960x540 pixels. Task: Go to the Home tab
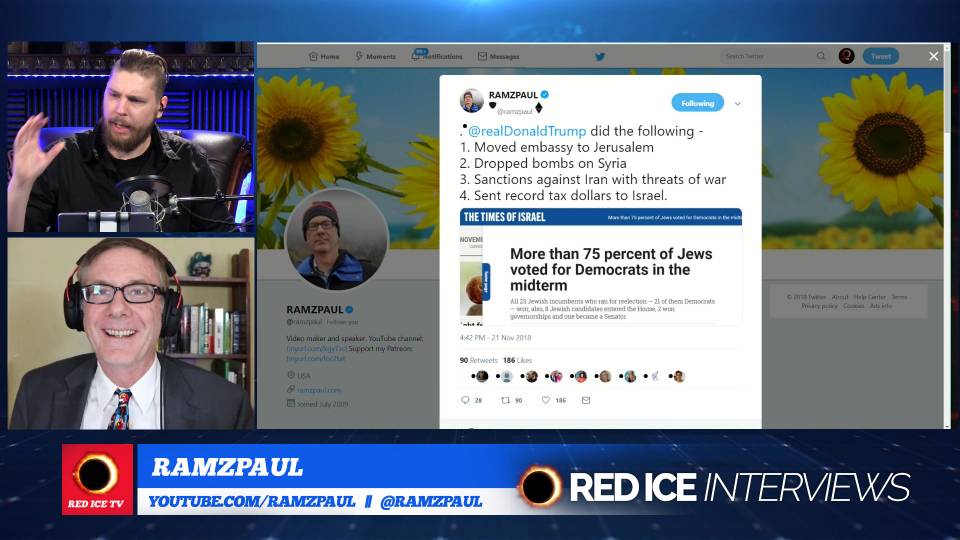(x=324, y=57)
